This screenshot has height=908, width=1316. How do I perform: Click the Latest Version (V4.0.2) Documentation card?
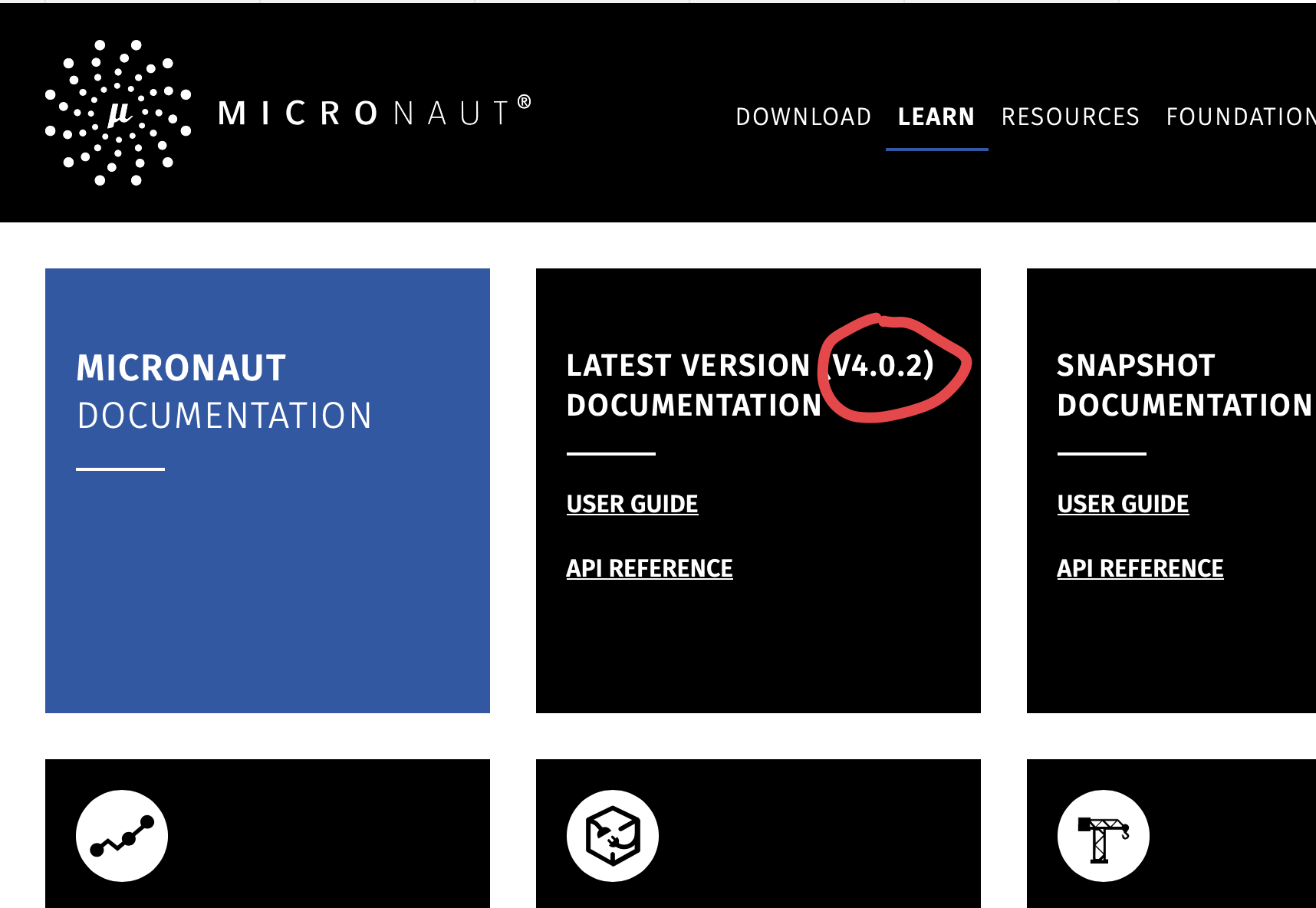tap(758, 491)
